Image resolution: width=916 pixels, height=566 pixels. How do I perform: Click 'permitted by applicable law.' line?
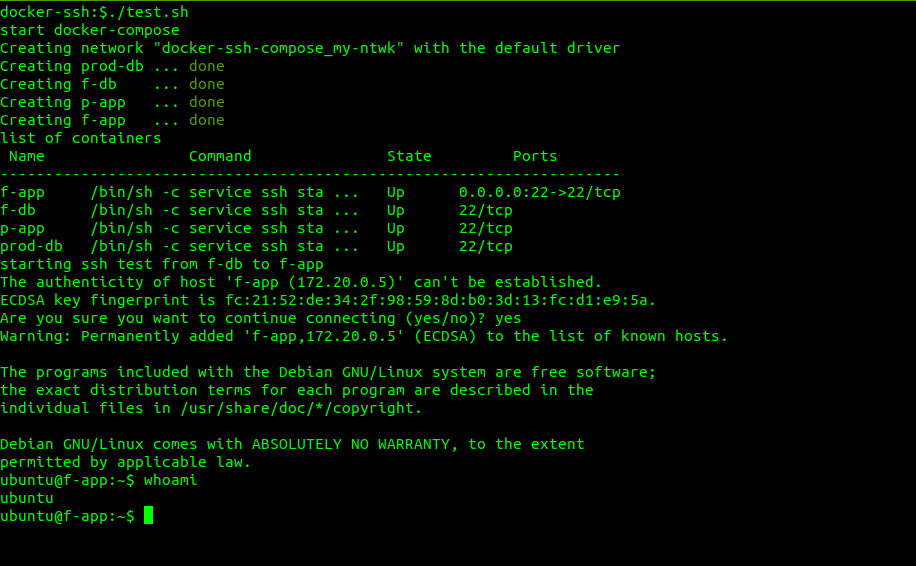[x=126, y=463]
